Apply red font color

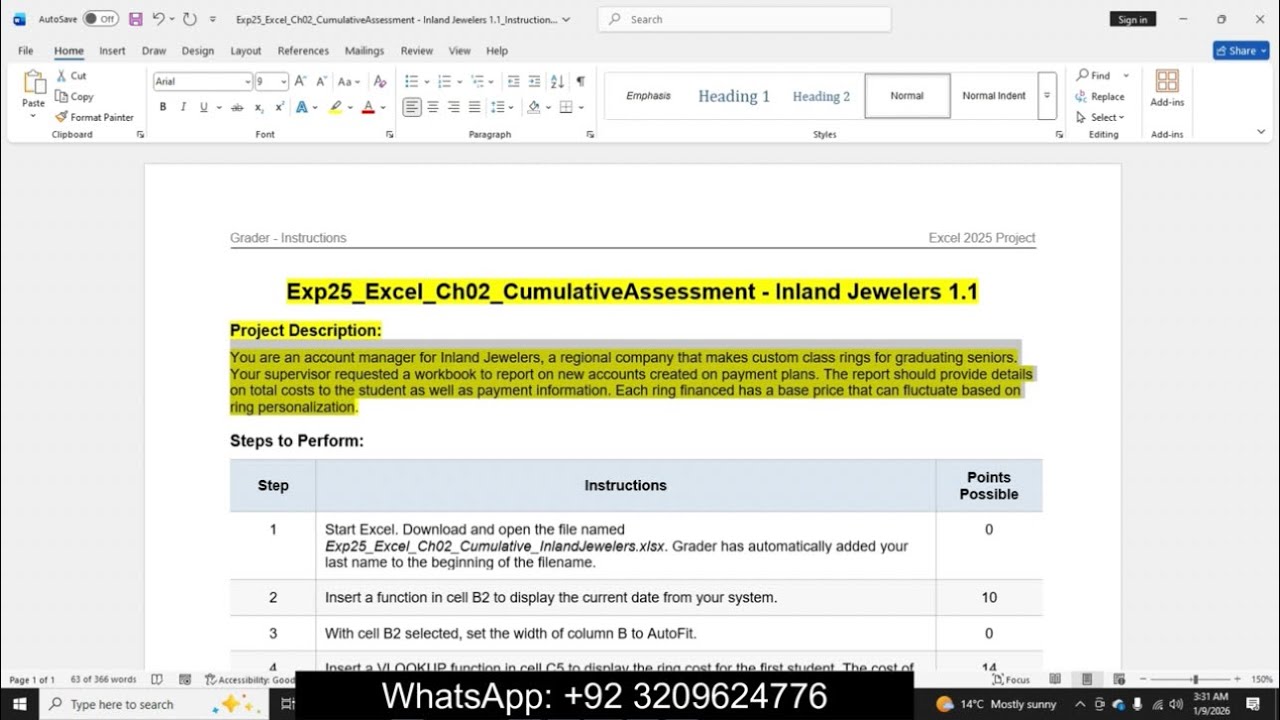pyautogui.click(x=367, y=107)
